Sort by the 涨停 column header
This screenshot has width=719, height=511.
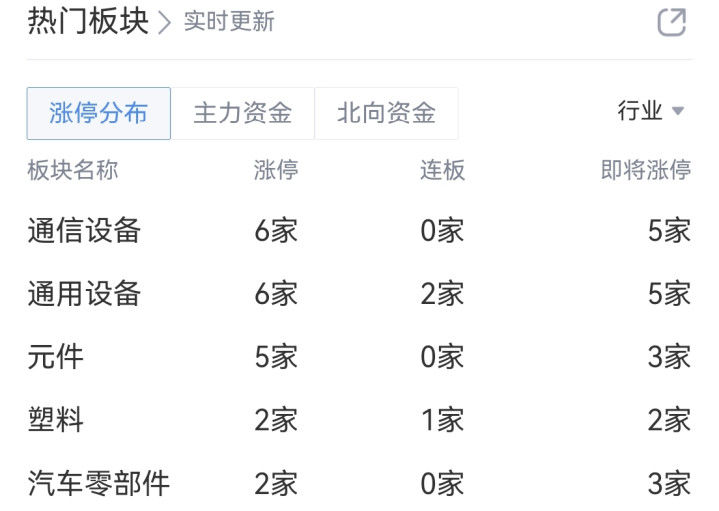point(276,170)
